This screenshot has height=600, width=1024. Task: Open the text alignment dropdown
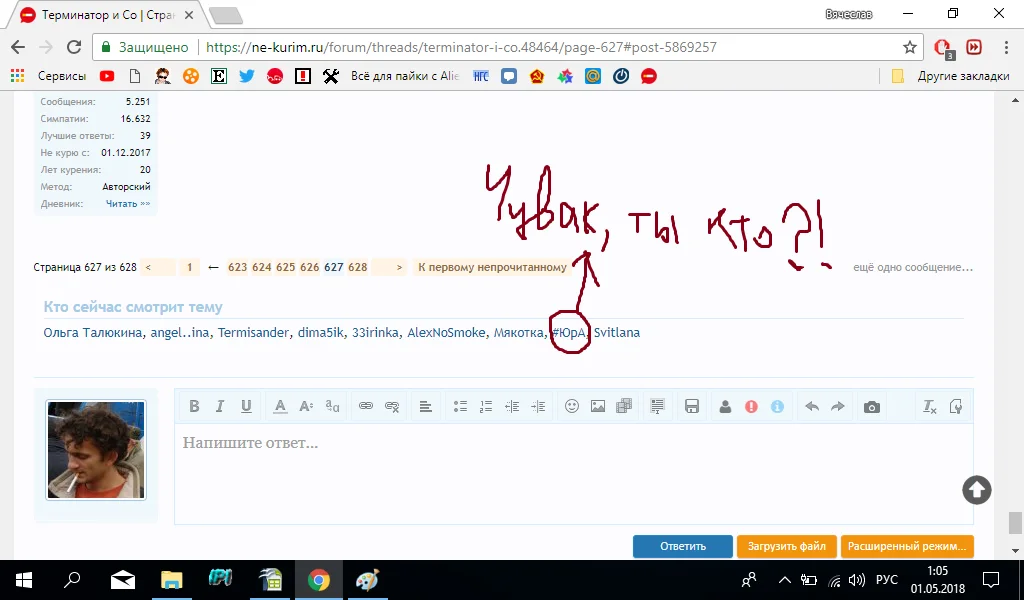425,406
